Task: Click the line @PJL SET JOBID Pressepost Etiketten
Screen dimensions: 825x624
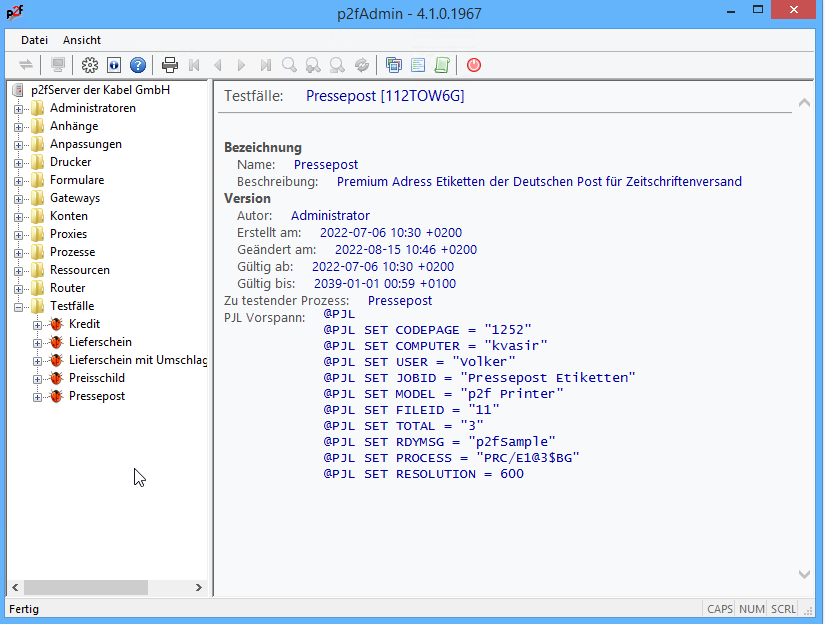Action: (479, 378)
